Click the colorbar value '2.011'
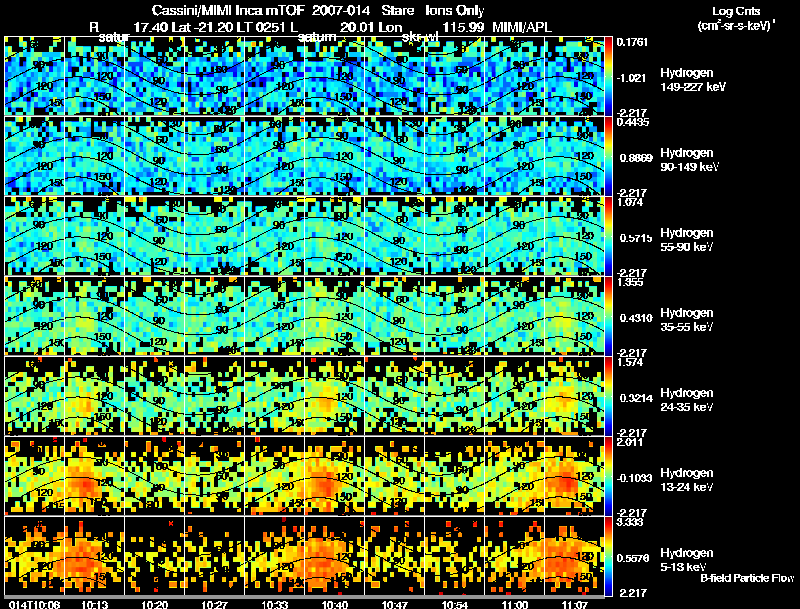The height and width of the screenshot is (609, 800). point(630,442)
